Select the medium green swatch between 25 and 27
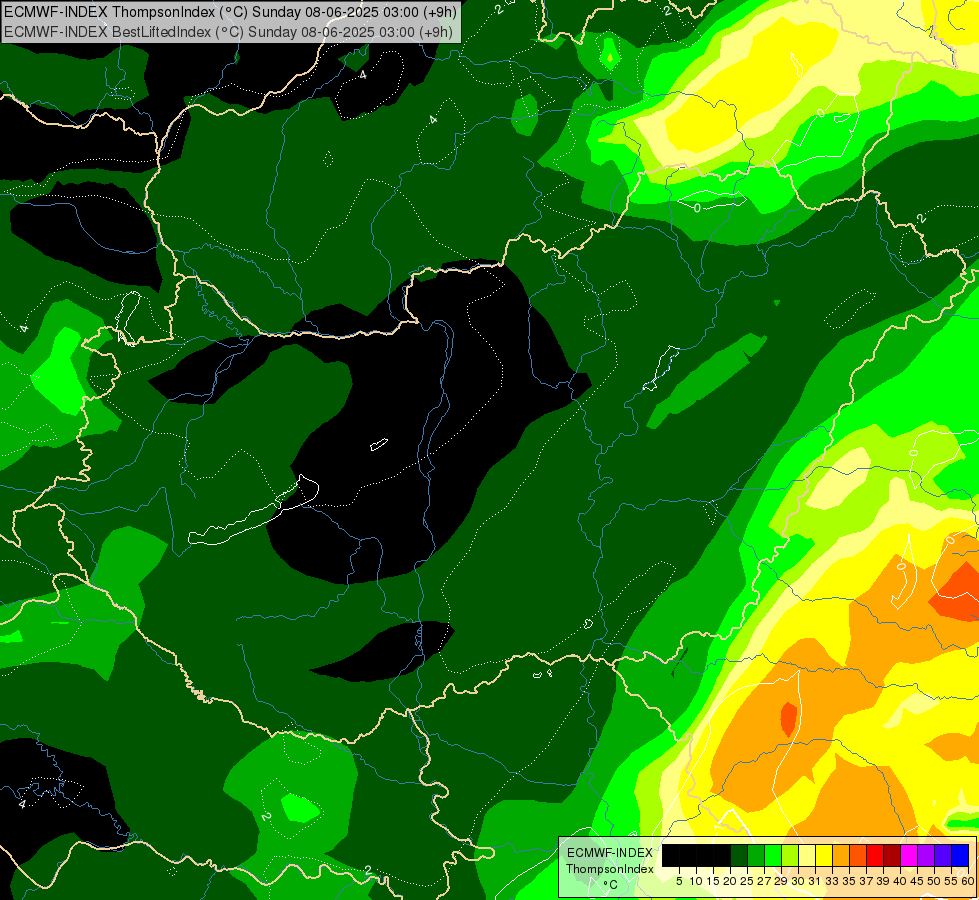 click(x=756, y=855)
